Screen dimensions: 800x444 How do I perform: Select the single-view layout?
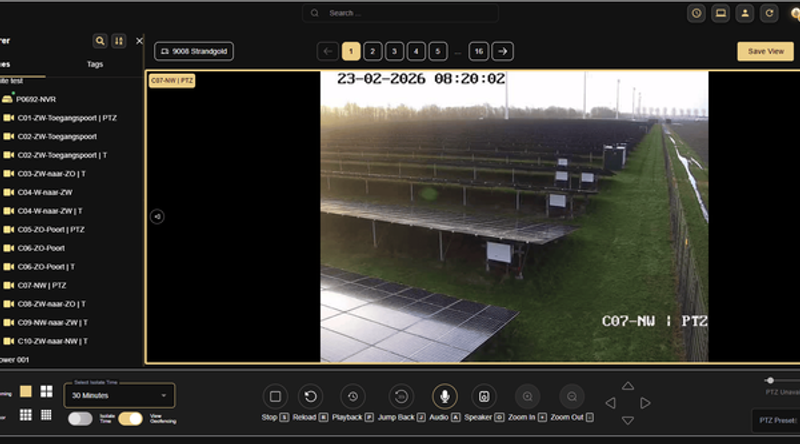26,391
